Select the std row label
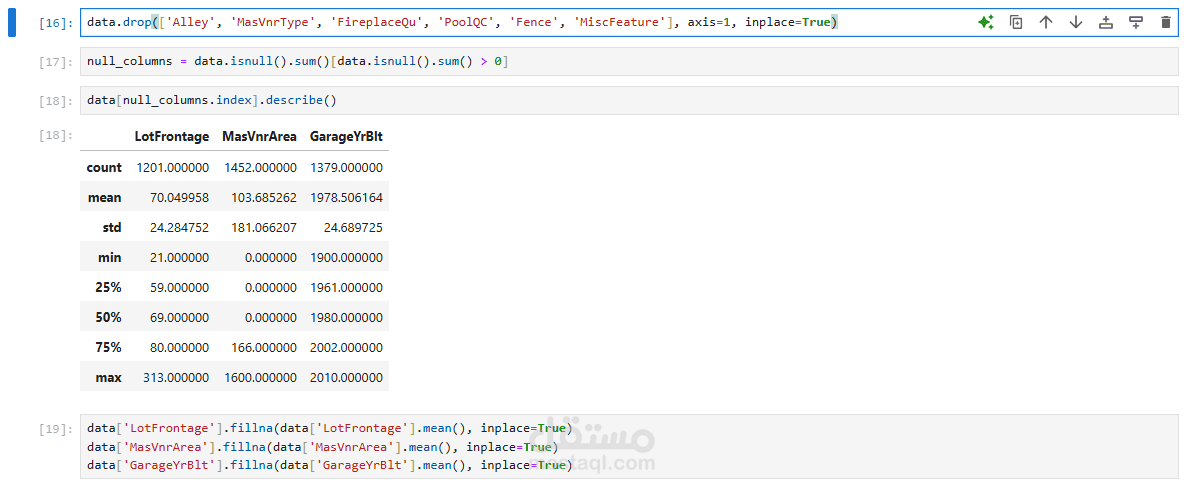Image resolution: width=1184 pixels, height=484 pixels. (112, 227)
